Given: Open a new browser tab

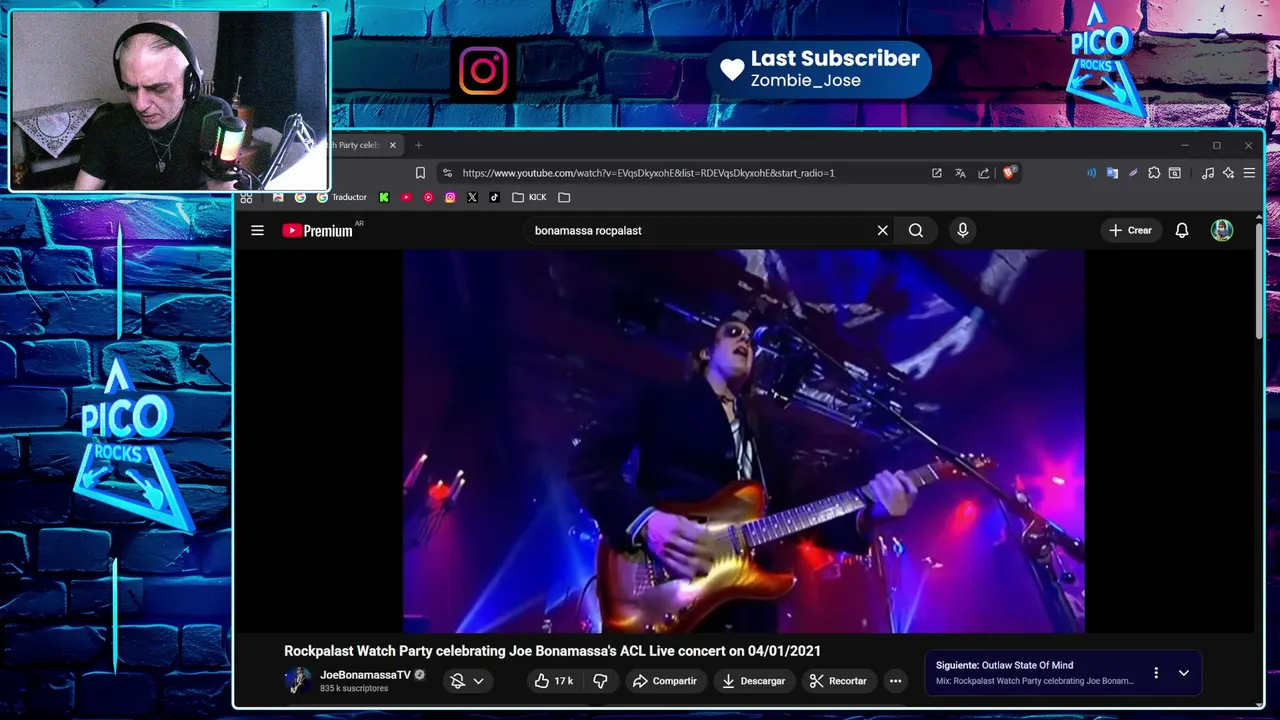Looking at the screenshot, I should [x=419, y=145].
